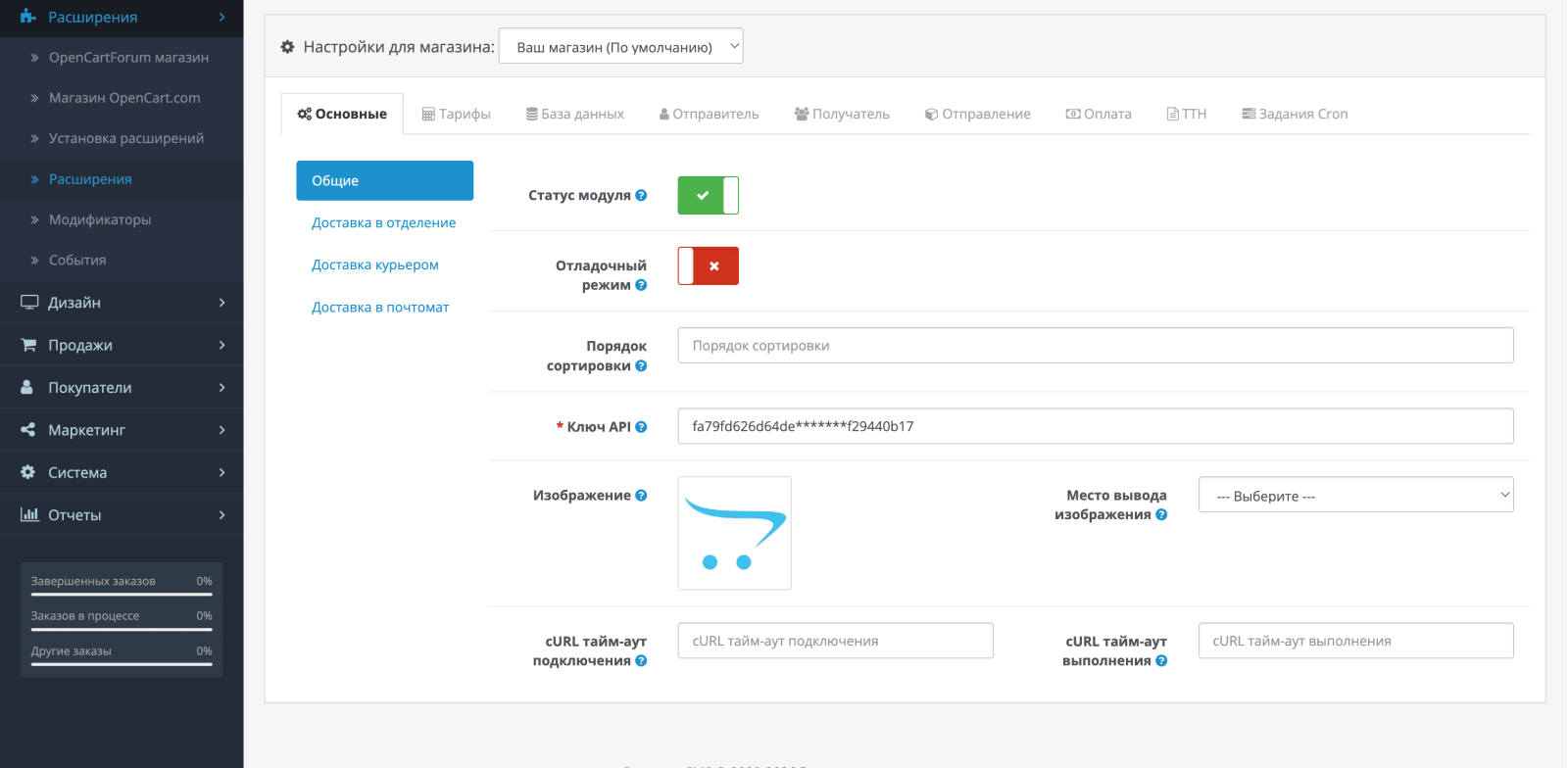
Task: Click help icon next to Отладочный режим
Action: point(641,285)
